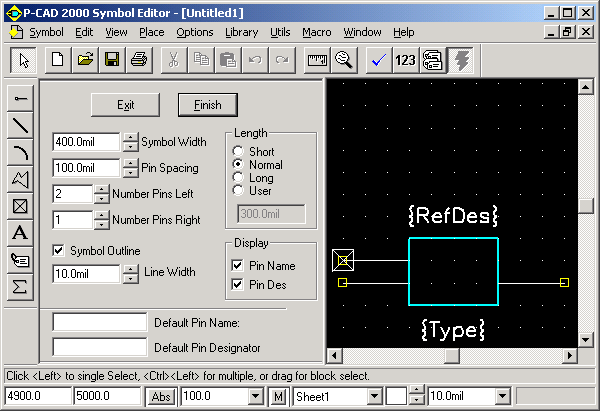The image size is (600, 411).
Task: Select the Place Arc tool
Action: coord(20,152)
